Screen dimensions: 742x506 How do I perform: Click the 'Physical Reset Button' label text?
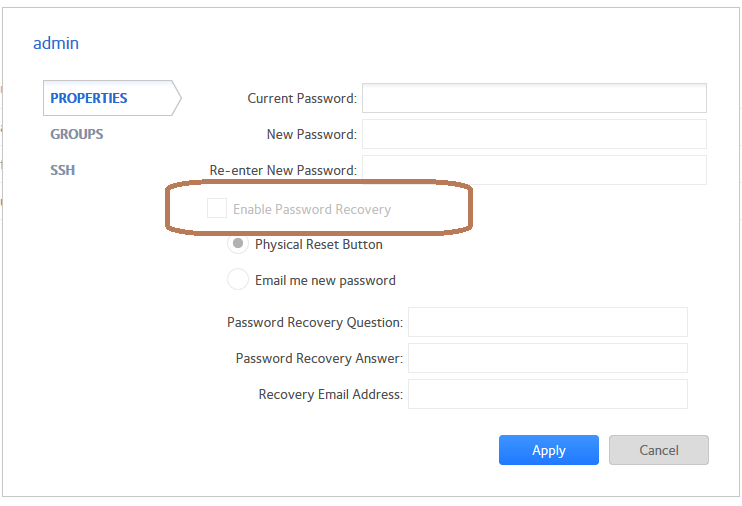click(318, 244)
